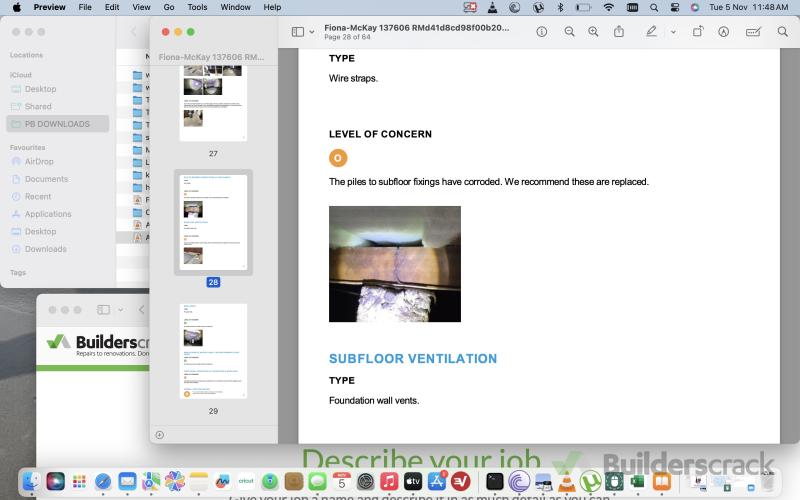Open Recent in Finder sidebar

(38, 196)
